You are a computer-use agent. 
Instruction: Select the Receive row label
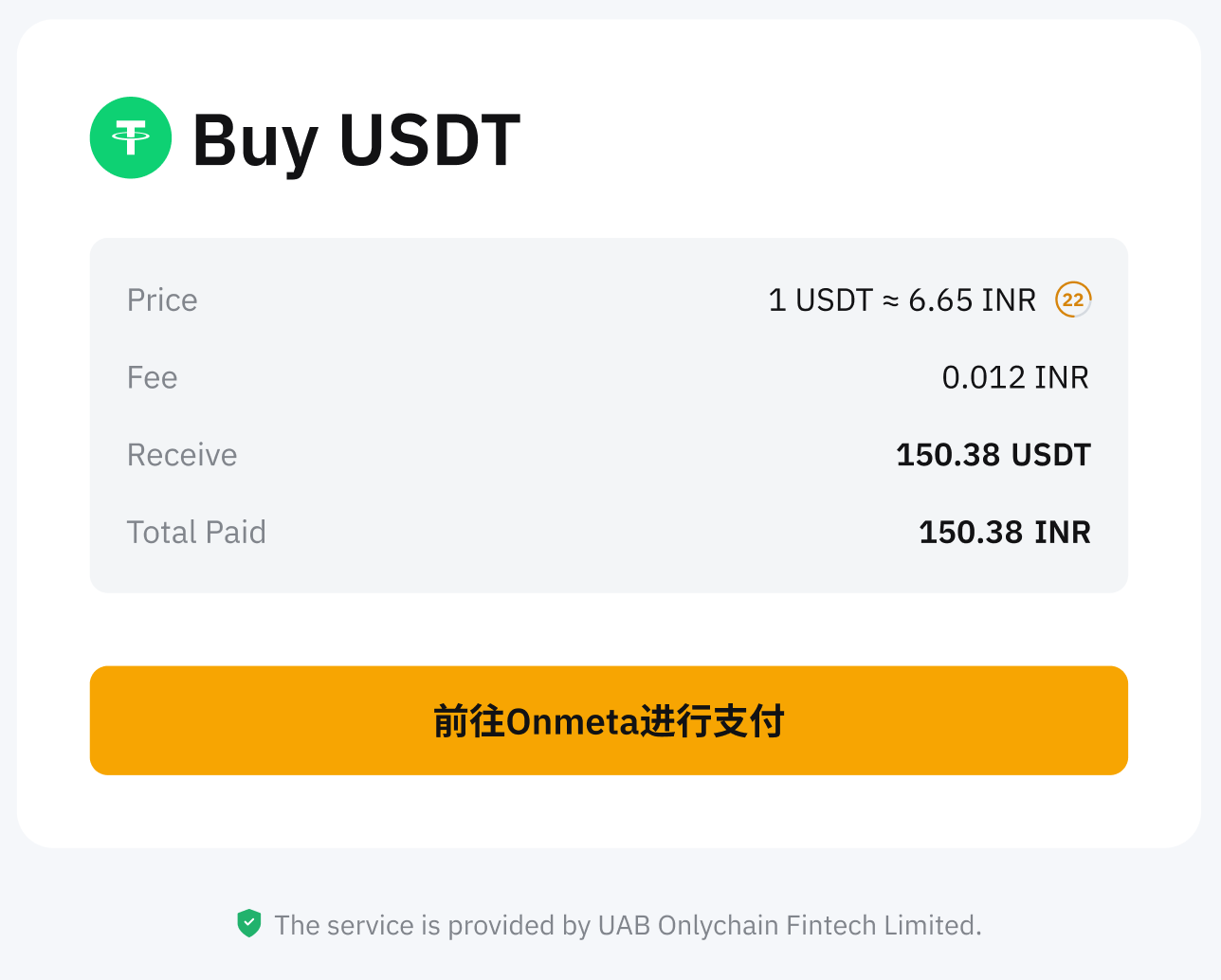(182, 455)
